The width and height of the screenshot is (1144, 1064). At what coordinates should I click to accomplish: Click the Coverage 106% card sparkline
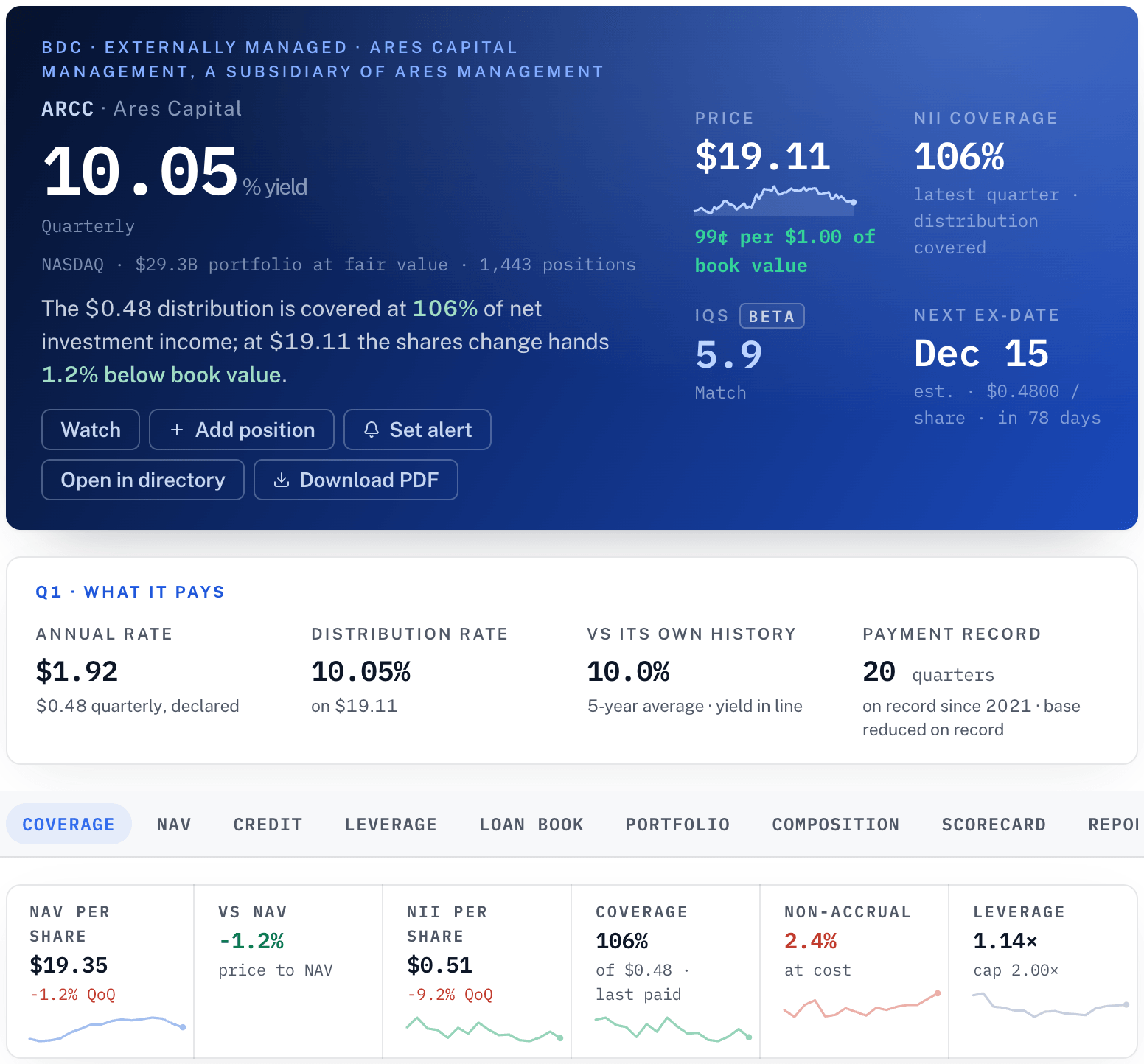pos(673,1029)
